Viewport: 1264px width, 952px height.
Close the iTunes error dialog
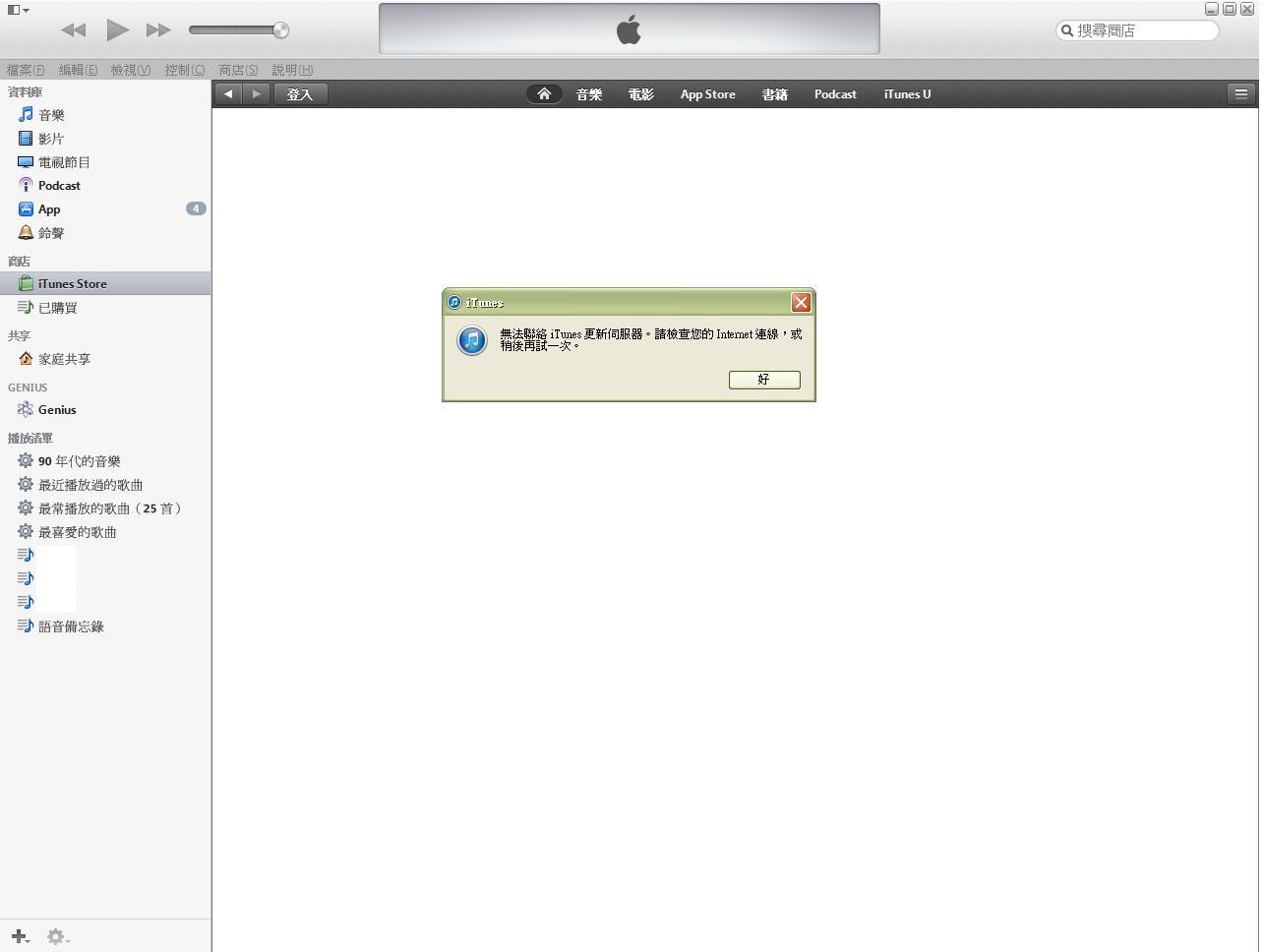(x=801, y=303)
